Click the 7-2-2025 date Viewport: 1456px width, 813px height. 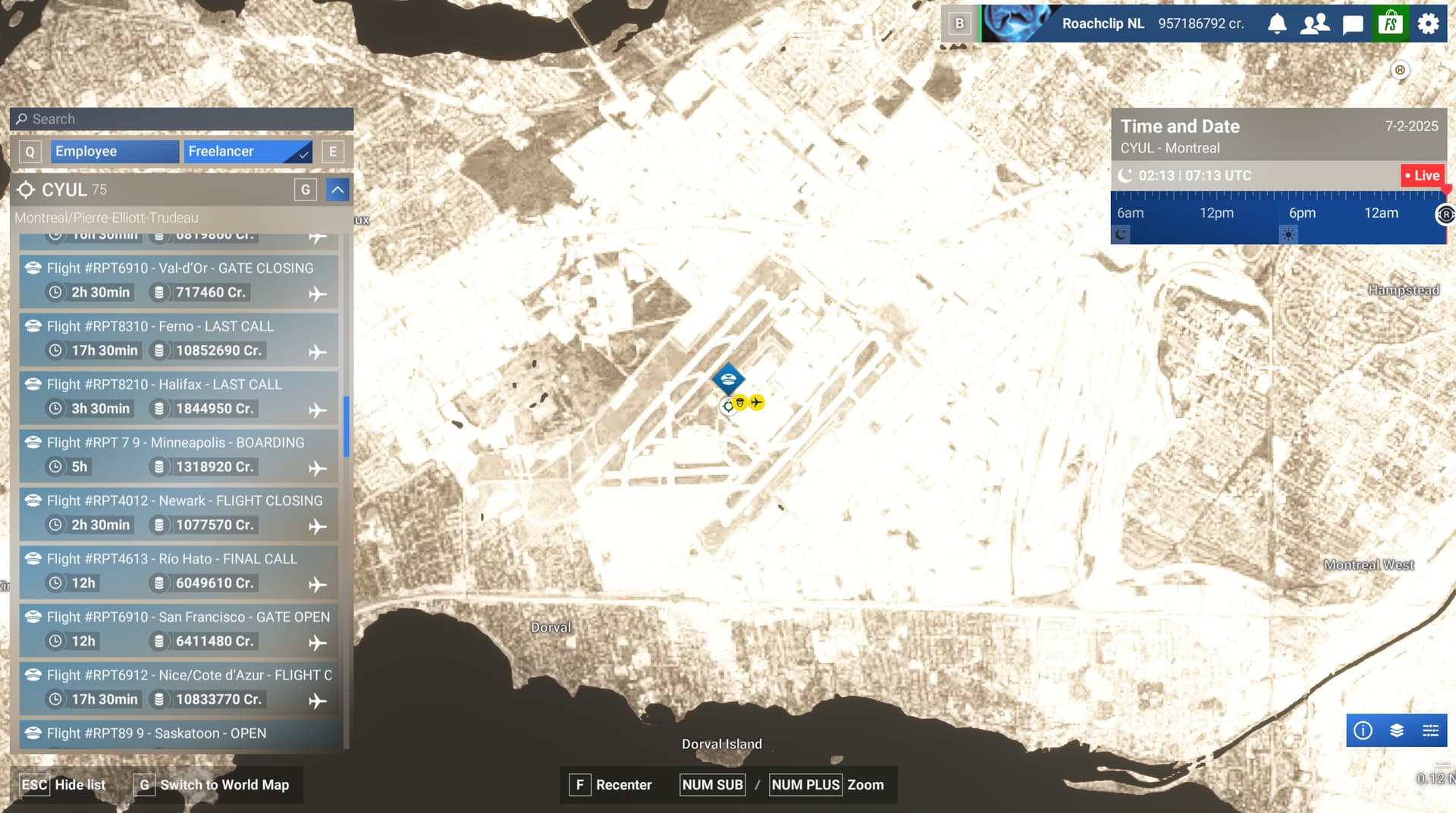click(x=1411, y=126)
